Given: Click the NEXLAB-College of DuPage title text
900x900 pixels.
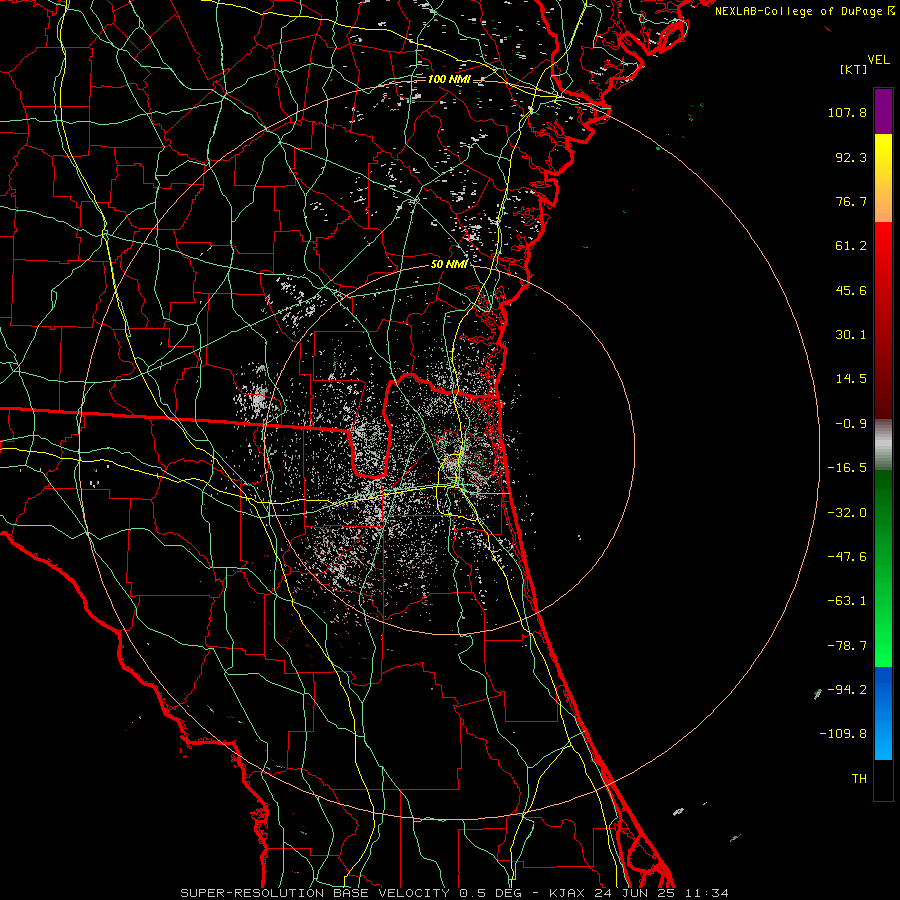Looking at the screenshot, I should pos(799,11).
